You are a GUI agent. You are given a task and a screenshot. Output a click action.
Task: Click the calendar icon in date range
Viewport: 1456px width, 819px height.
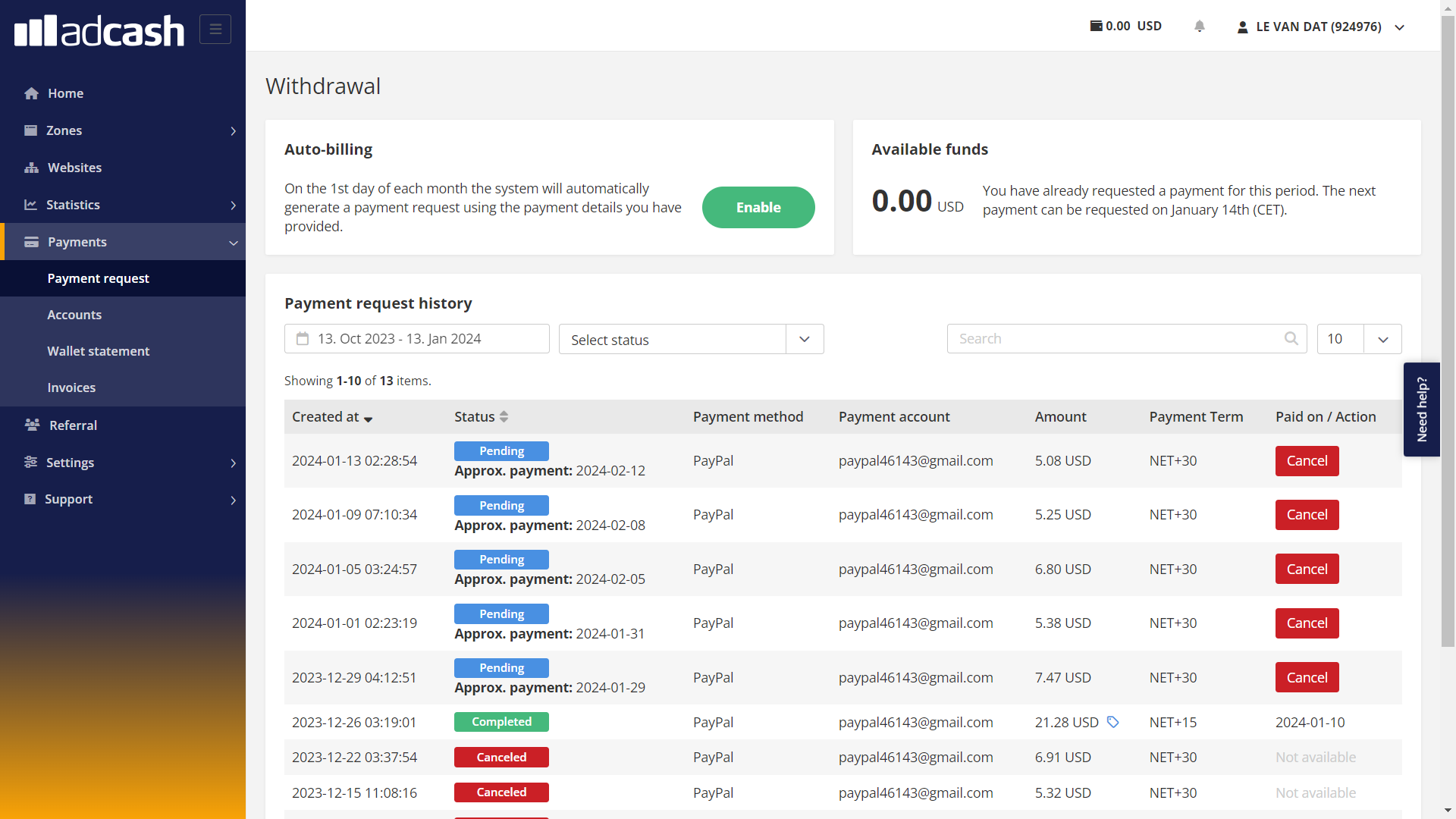pos(303,339)
